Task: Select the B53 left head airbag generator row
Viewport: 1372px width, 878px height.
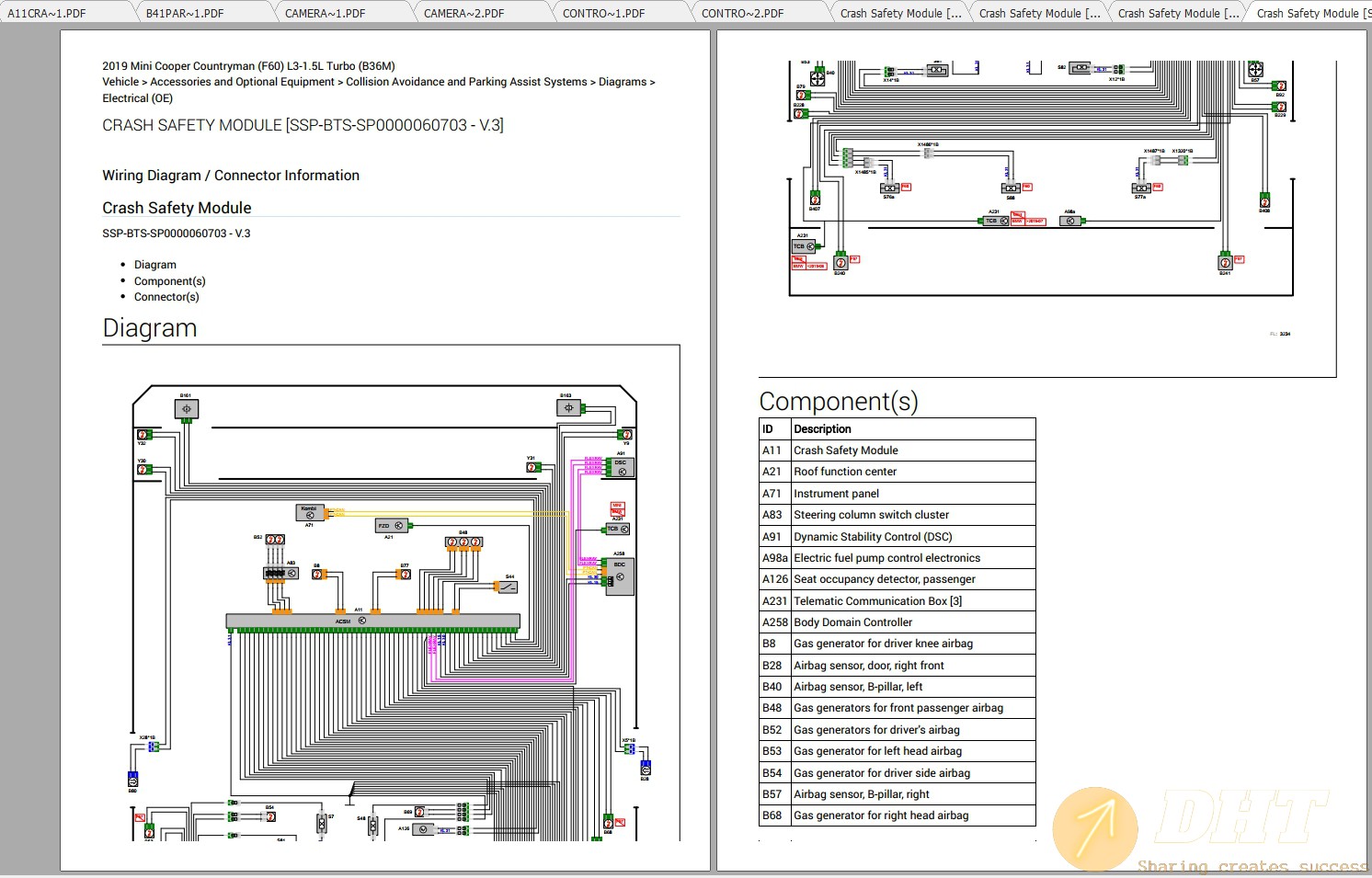Action: (898, 751)
